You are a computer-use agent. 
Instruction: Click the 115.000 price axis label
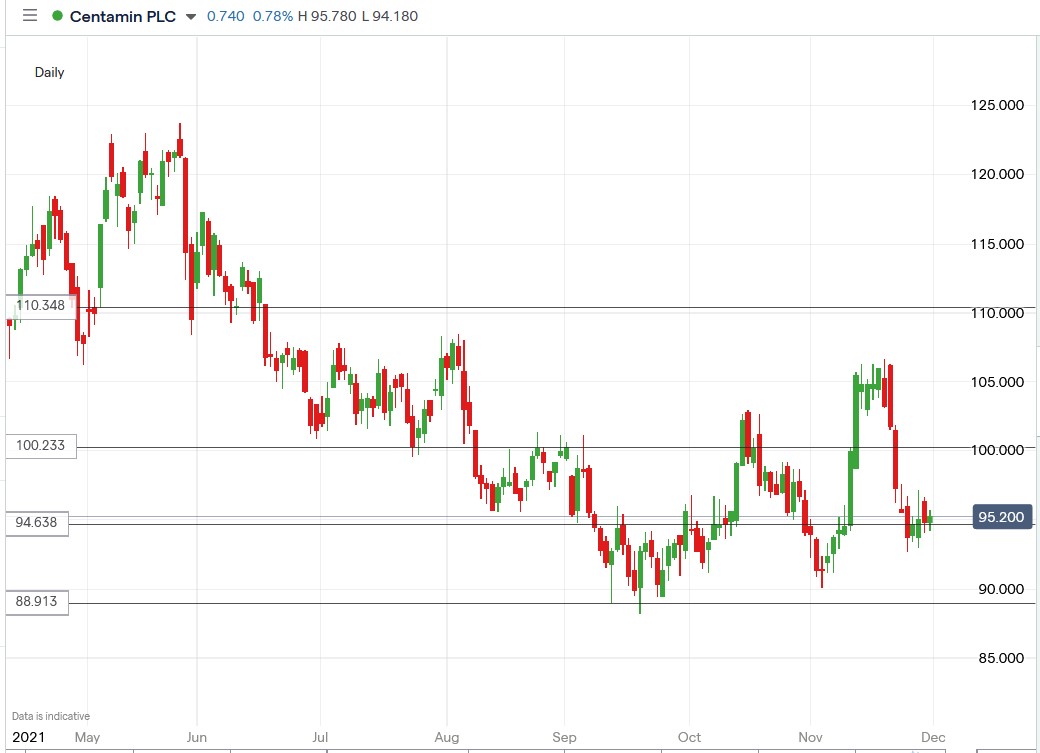997,244
